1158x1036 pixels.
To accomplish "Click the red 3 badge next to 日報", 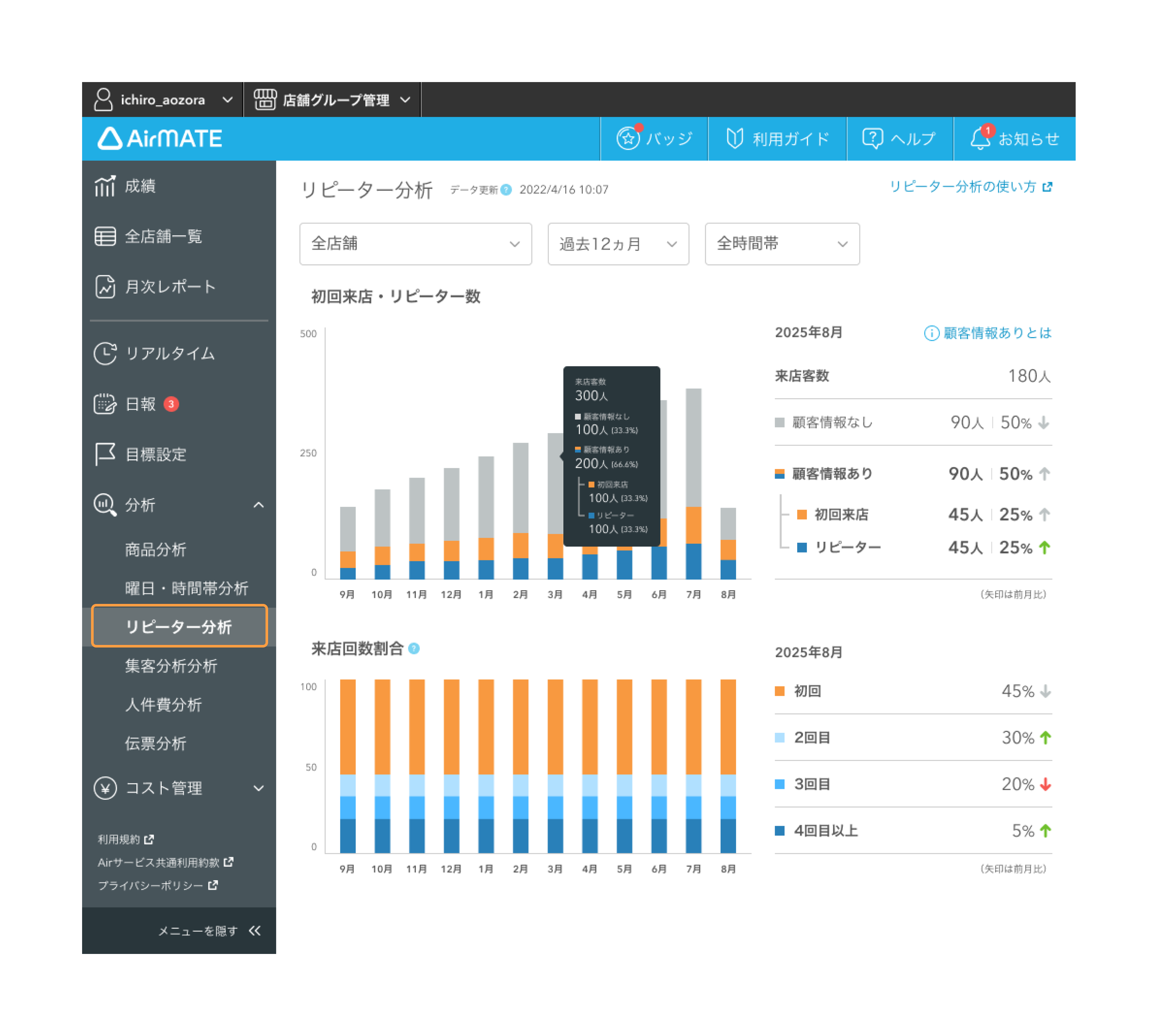I will [171, 404].
